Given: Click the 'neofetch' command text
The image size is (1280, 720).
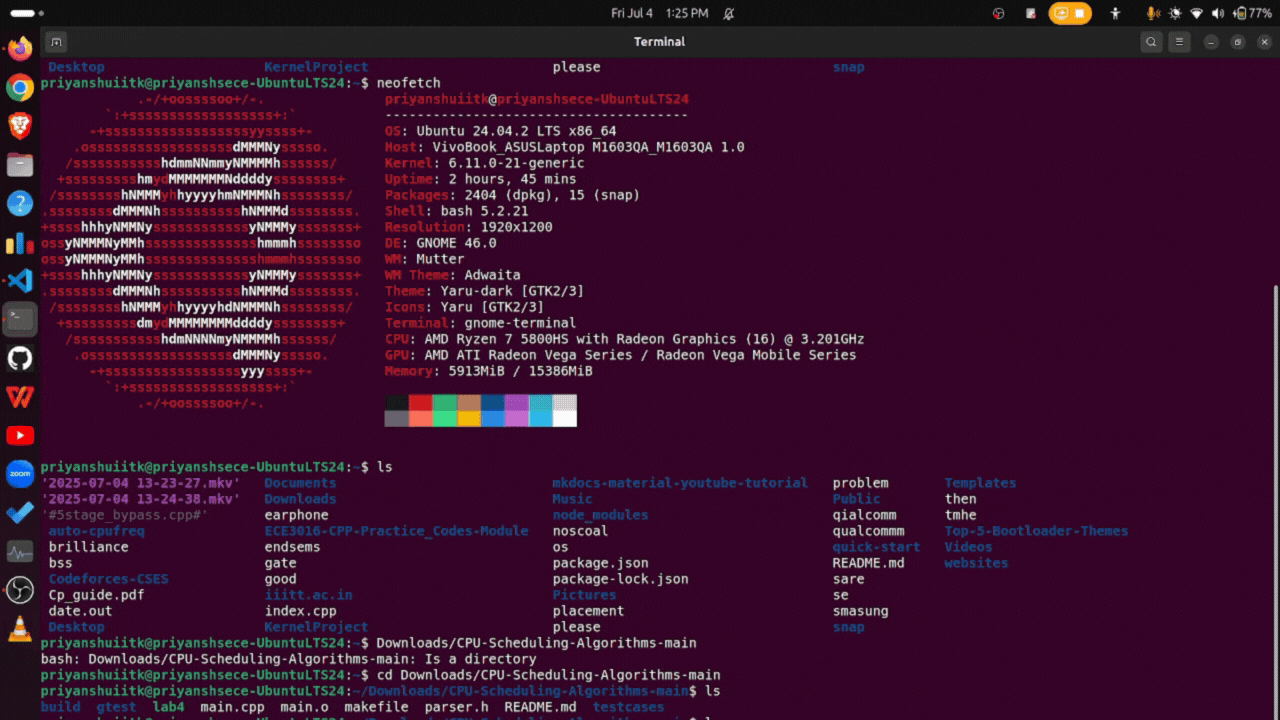Looking at the screenshot, I should (408, 83).
